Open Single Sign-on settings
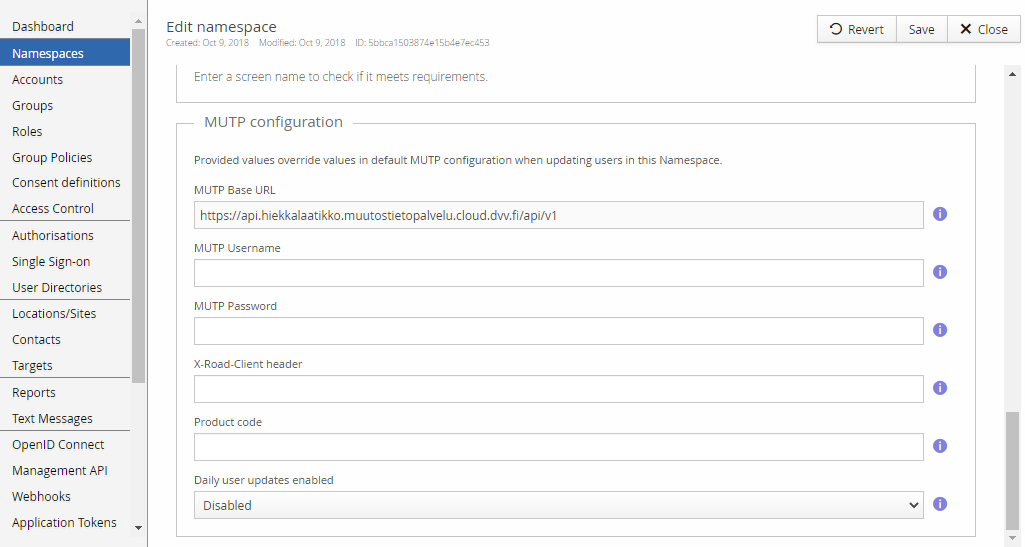The width and height of the screenshot is (1025, 547). tap(51, 261)
